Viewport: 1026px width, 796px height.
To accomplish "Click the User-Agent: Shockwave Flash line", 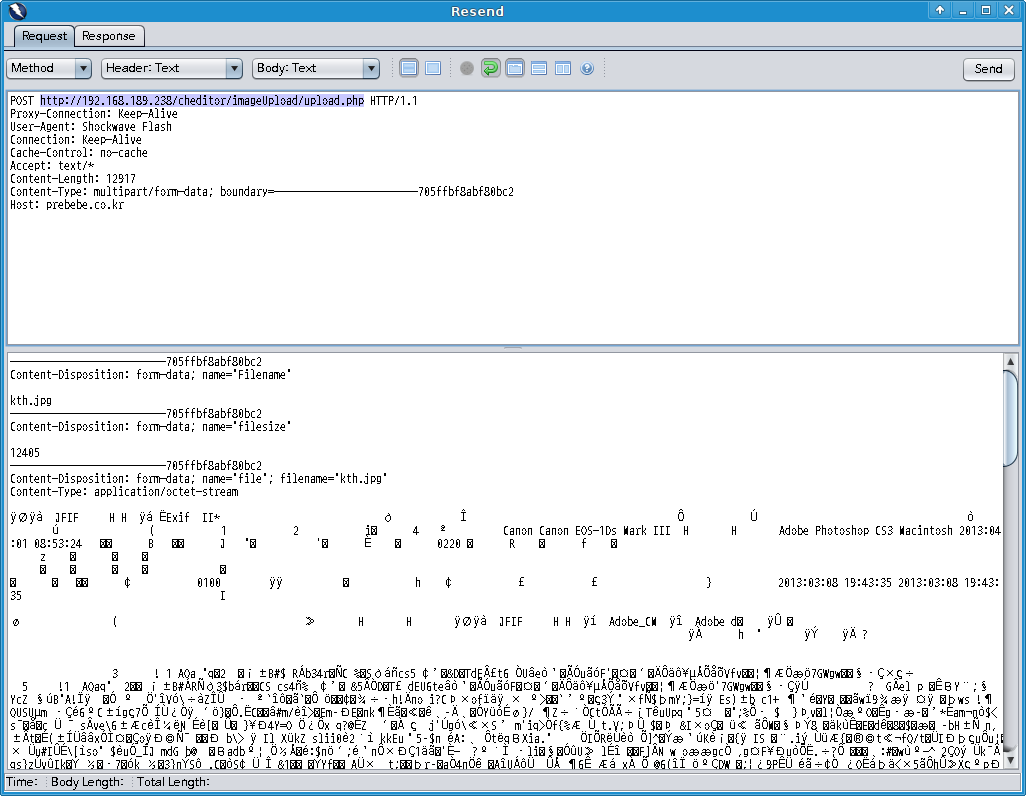I will [90, 127].
